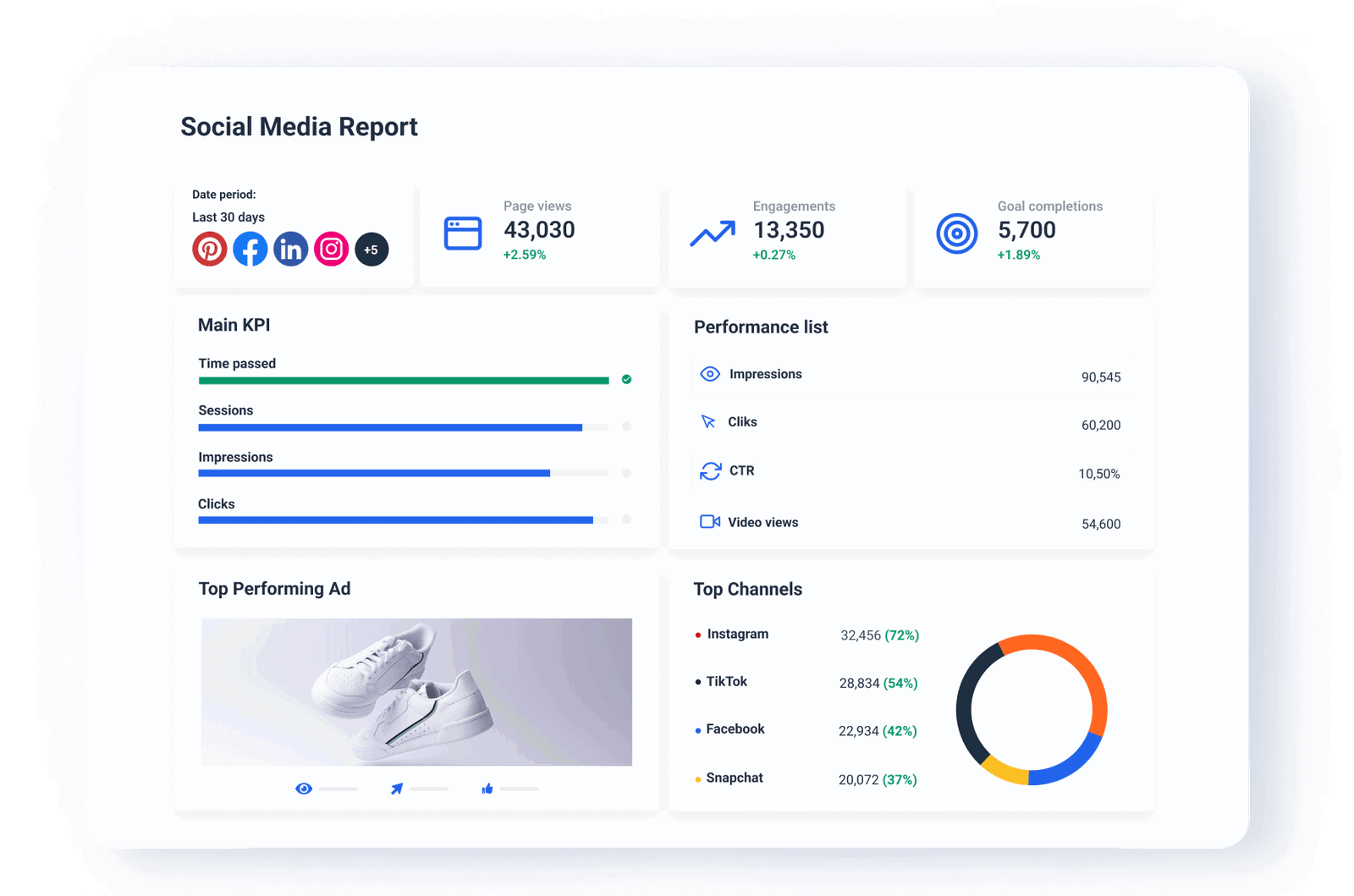This screenshot has width=1354, height=896.
Task: Select the Facebook channel icon
Action: click(250, 249)
